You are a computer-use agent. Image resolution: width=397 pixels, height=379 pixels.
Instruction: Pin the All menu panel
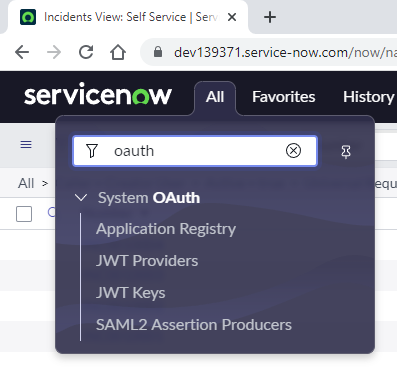(346, 152)
